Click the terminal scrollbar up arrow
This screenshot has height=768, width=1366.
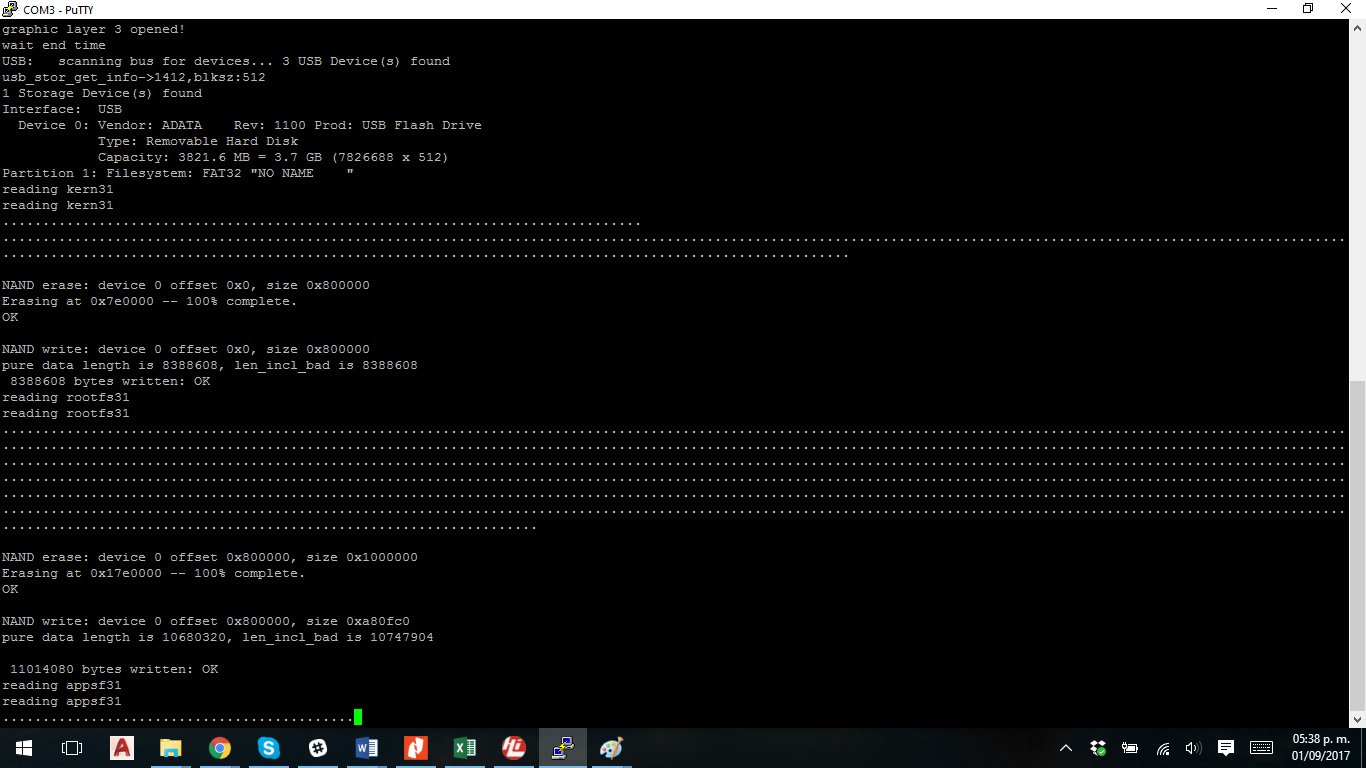coord(1358,27)
